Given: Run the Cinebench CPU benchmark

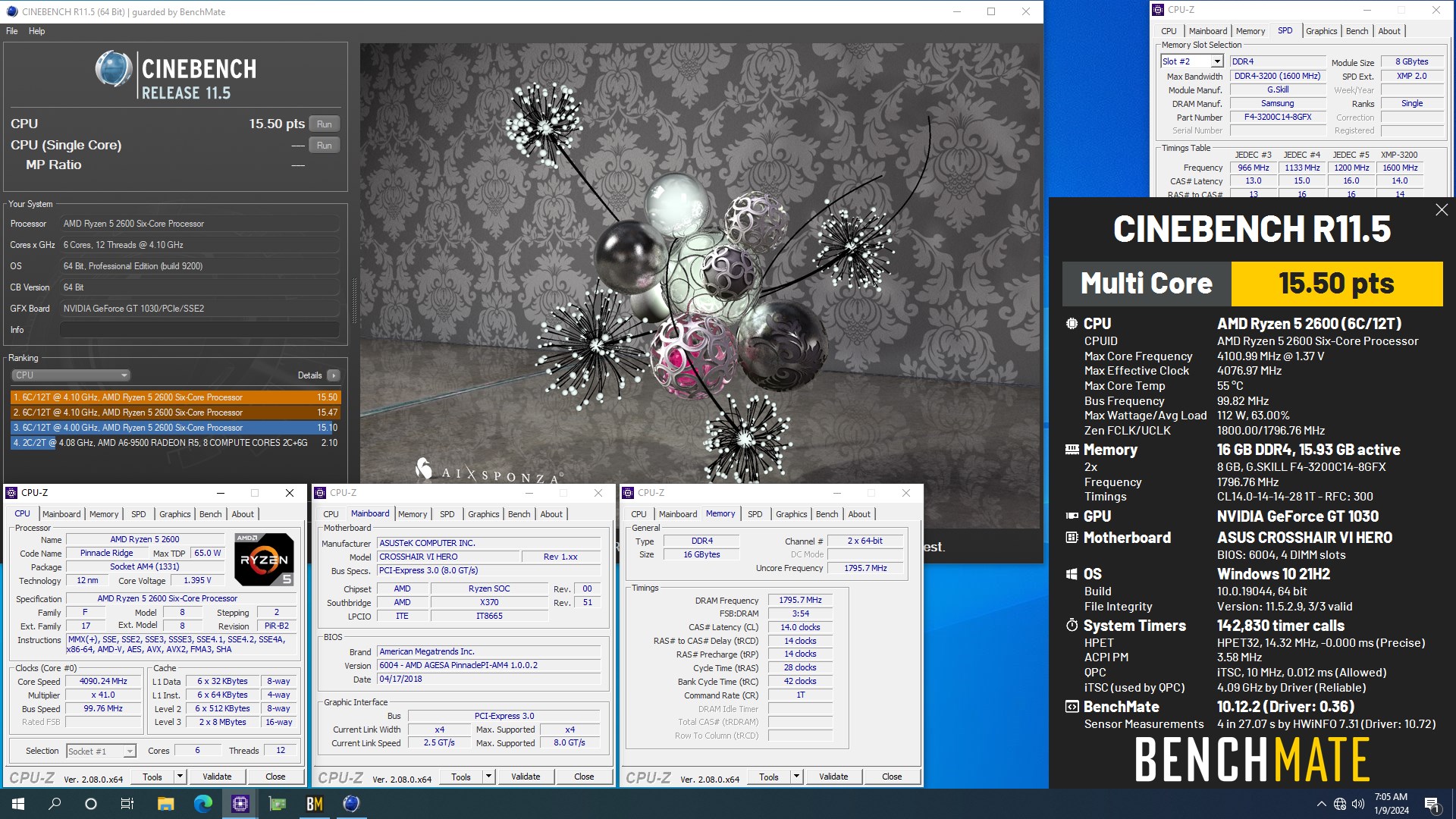Looking at the screenshot, I should [324, 124].
